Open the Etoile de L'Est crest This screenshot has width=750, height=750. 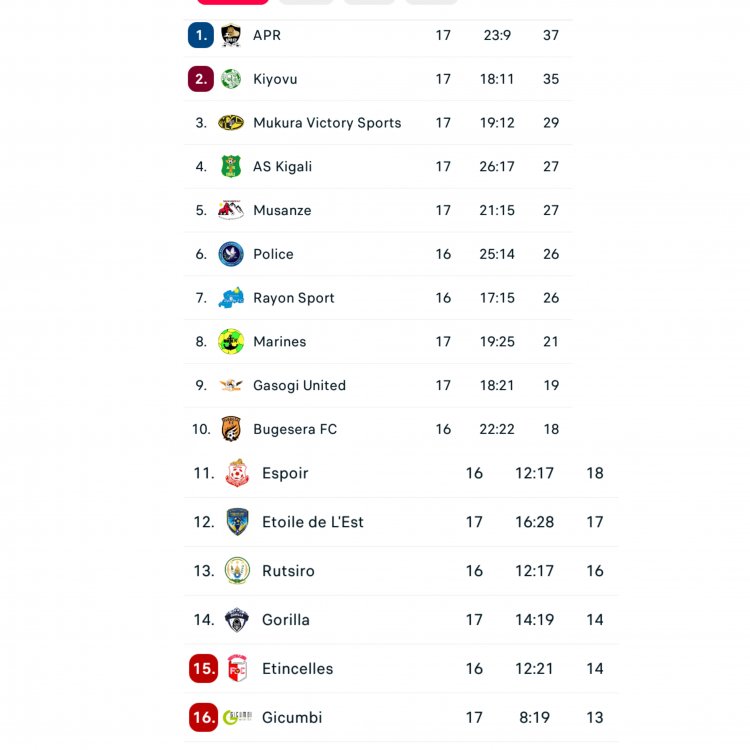click(x=237, y=522)
